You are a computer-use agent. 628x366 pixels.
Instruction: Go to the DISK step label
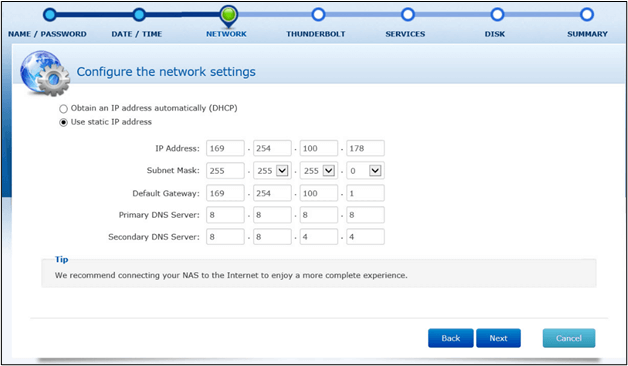pos(495,34)
